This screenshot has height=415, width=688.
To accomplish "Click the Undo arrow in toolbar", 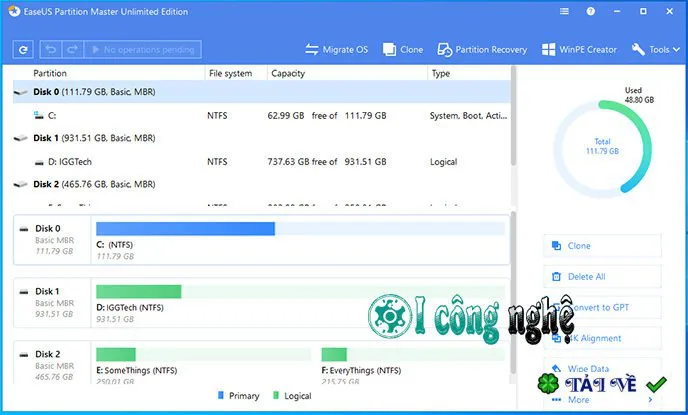I will click(51, 50).
